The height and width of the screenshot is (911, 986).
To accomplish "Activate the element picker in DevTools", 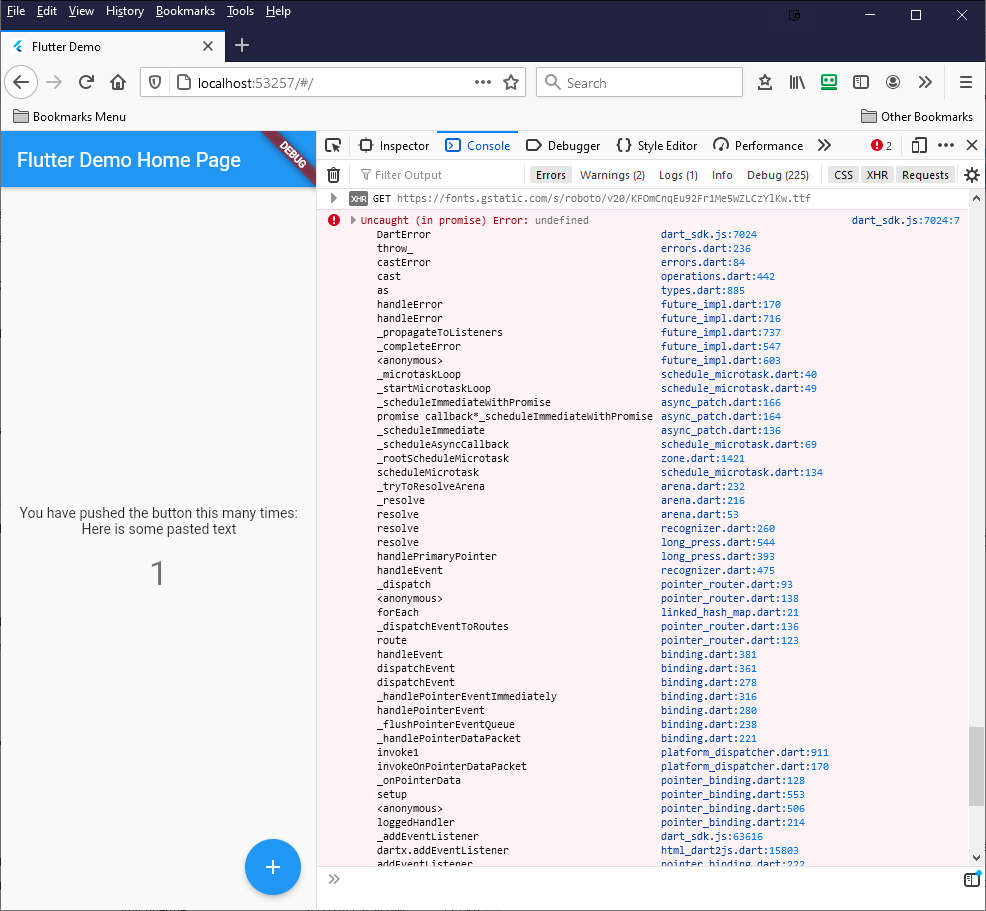I will 333,146.
